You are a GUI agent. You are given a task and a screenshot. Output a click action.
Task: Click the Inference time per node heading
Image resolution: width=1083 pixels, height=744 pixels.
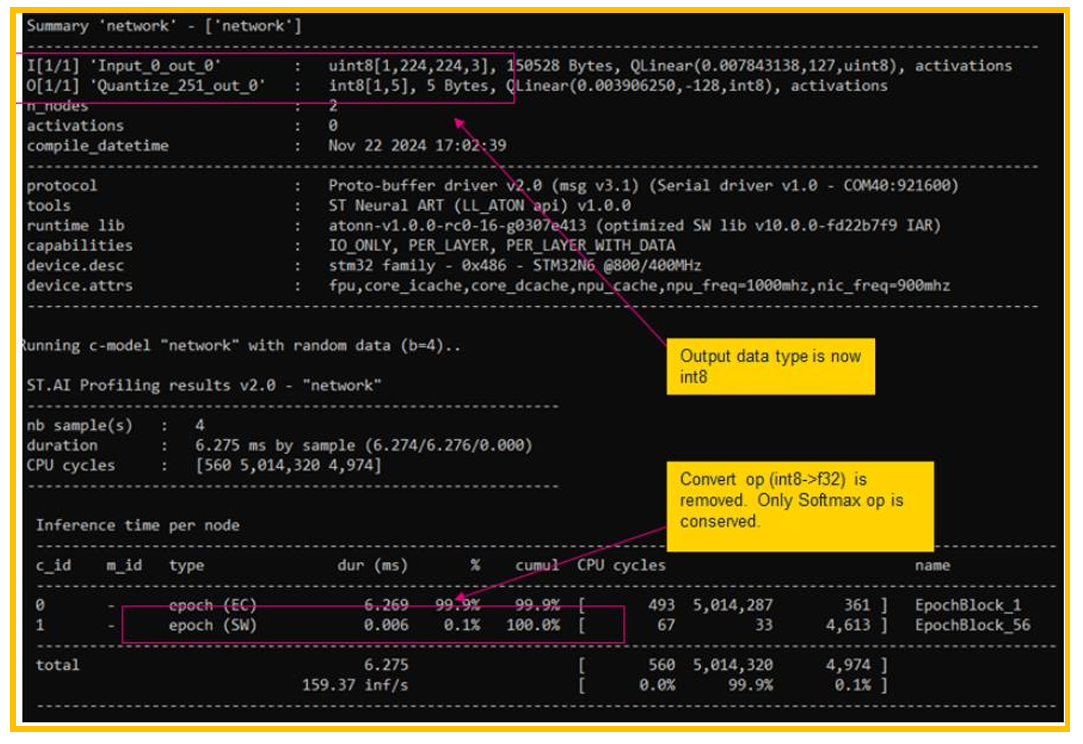[137, 526]
